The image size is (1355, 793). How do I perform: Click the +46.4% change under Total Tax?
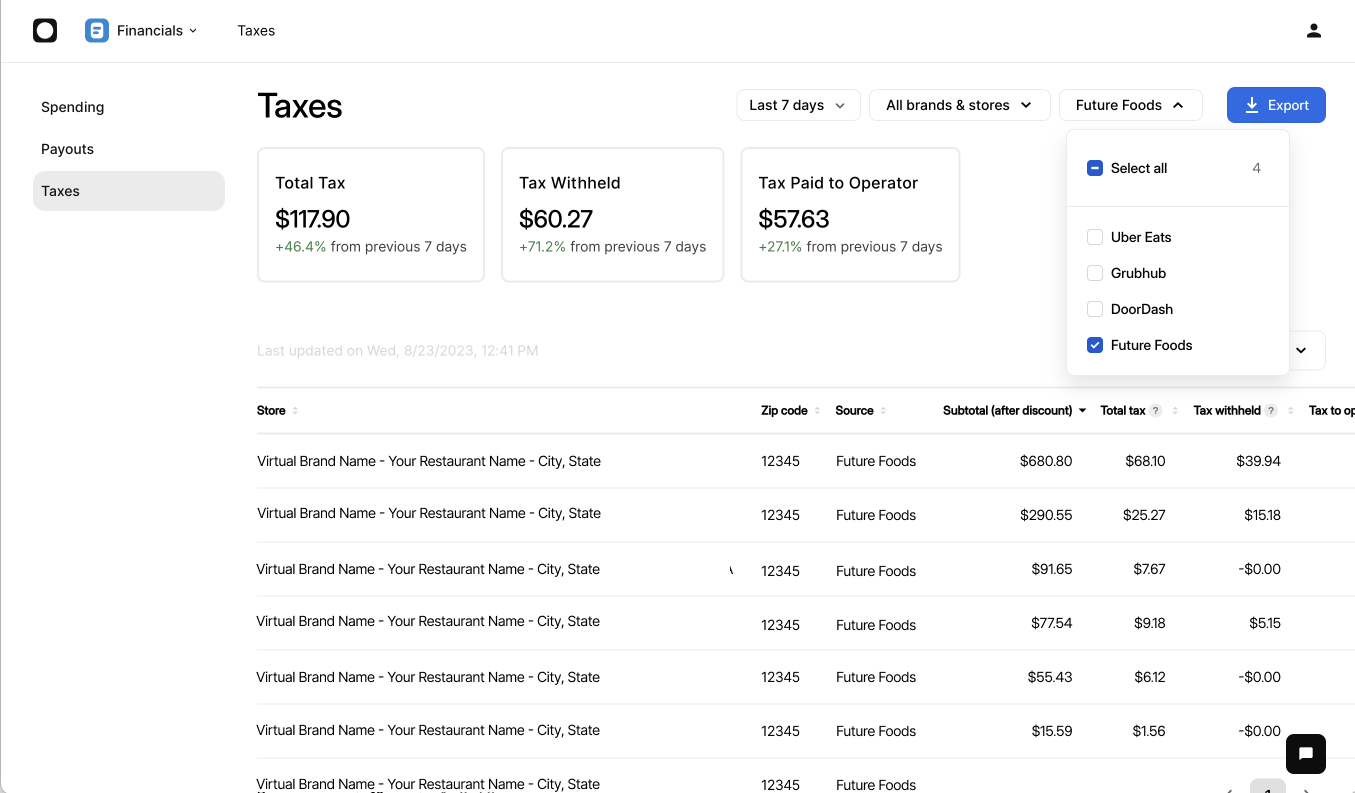(301, 247)
